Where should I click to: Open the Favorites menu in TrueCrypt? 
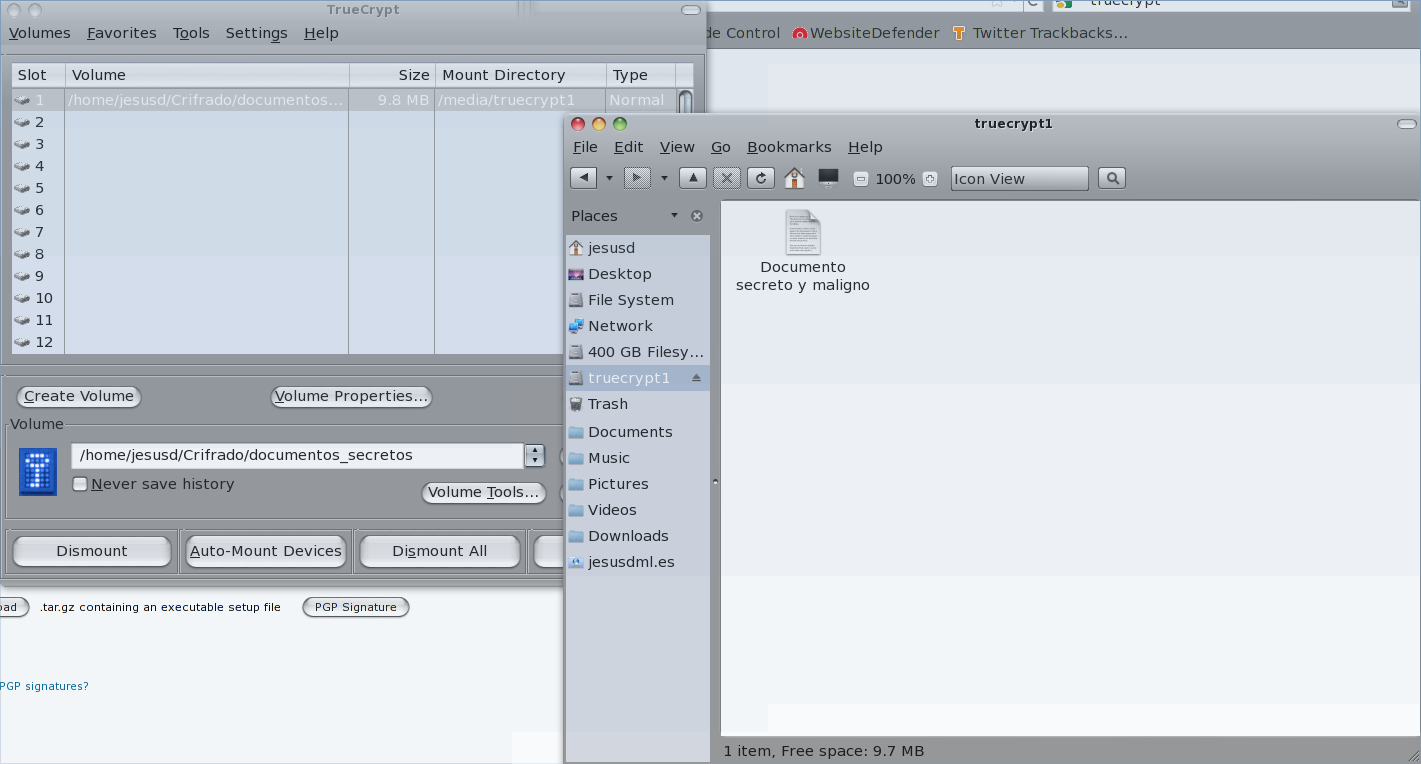coord(121,33)
